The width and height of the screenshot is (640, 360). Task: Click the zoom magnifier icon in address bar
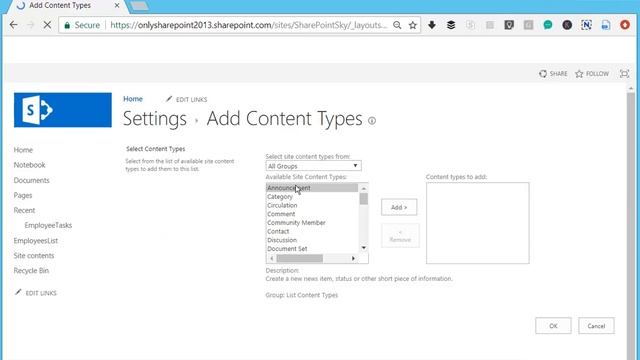tap(397, 25)
